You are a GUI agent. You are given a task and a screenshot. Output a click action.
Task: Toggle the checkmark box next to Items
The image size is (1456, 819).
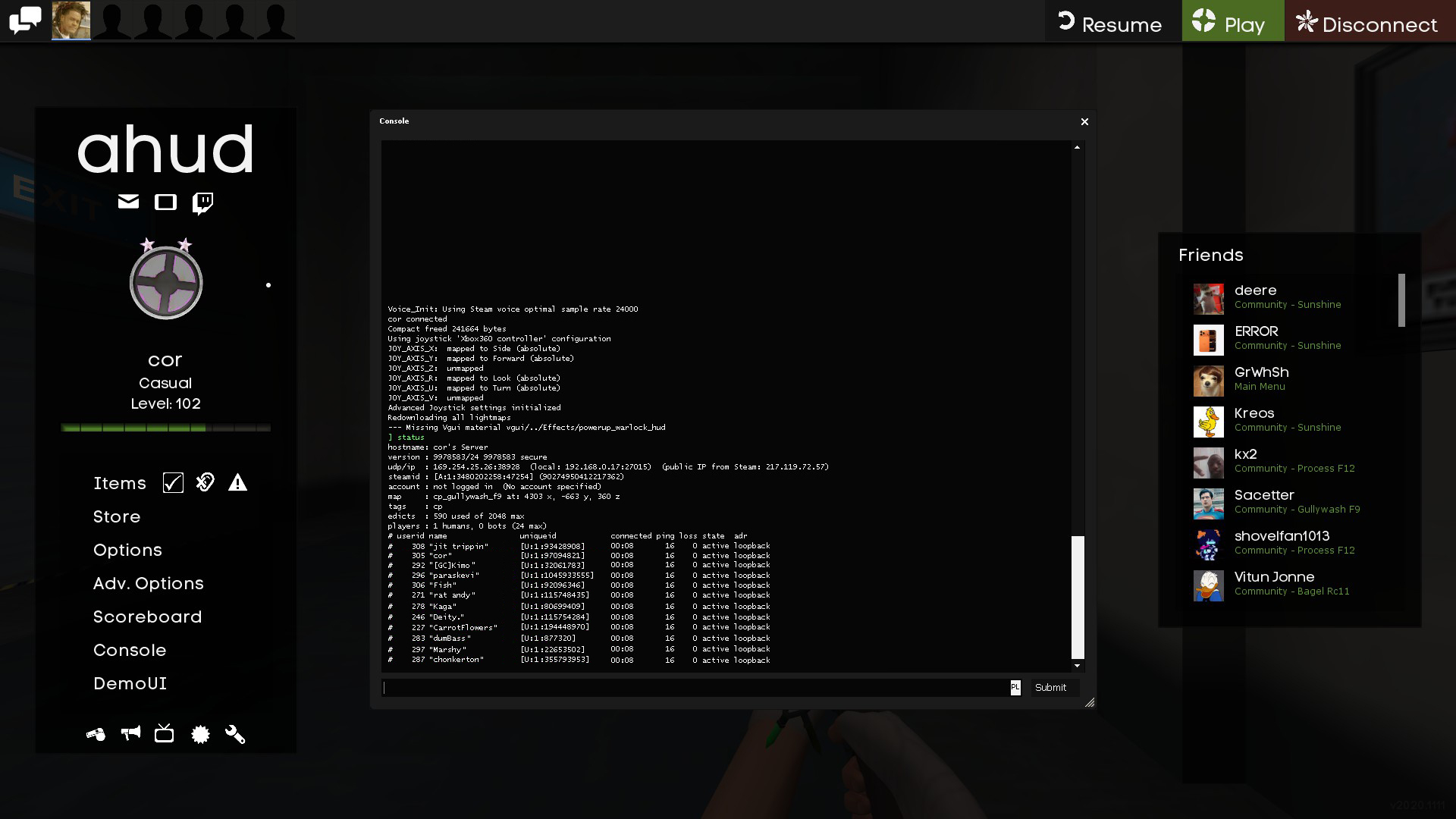[173, 483]
